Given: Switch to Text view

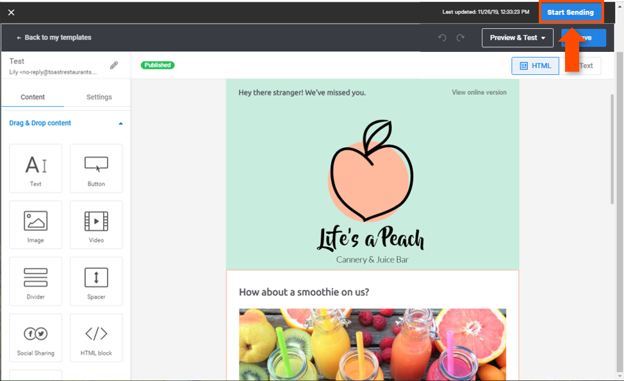Looking at the screenshot, I should (x=586, y=66).
